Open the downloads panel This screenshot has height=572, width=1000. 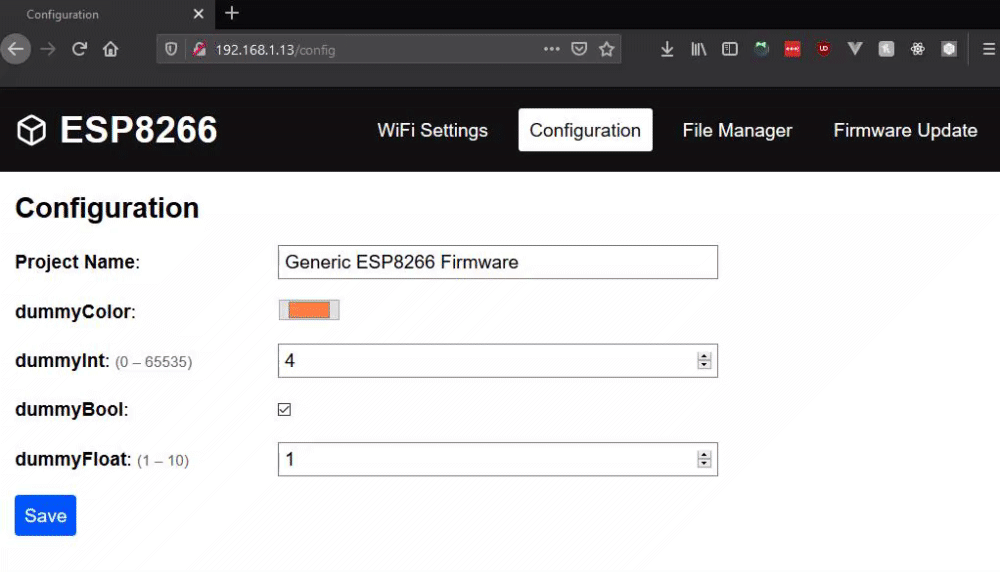tap(667, 49)
